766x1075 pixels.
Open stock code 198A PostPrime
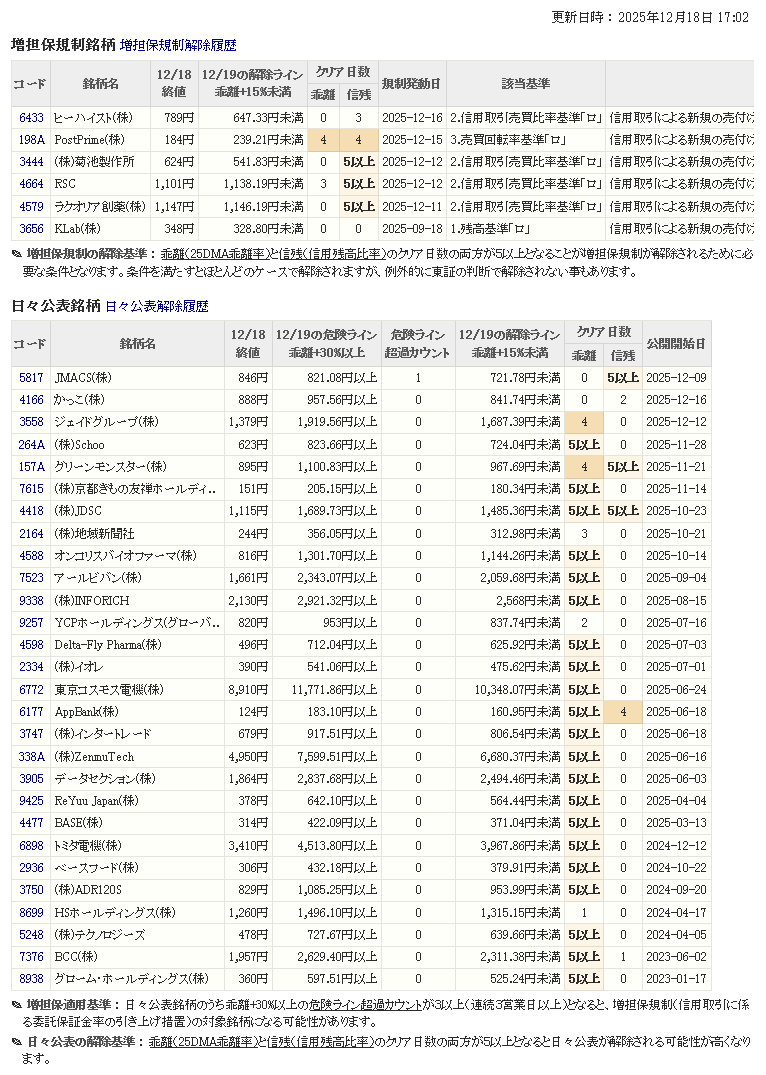(31, 140)
